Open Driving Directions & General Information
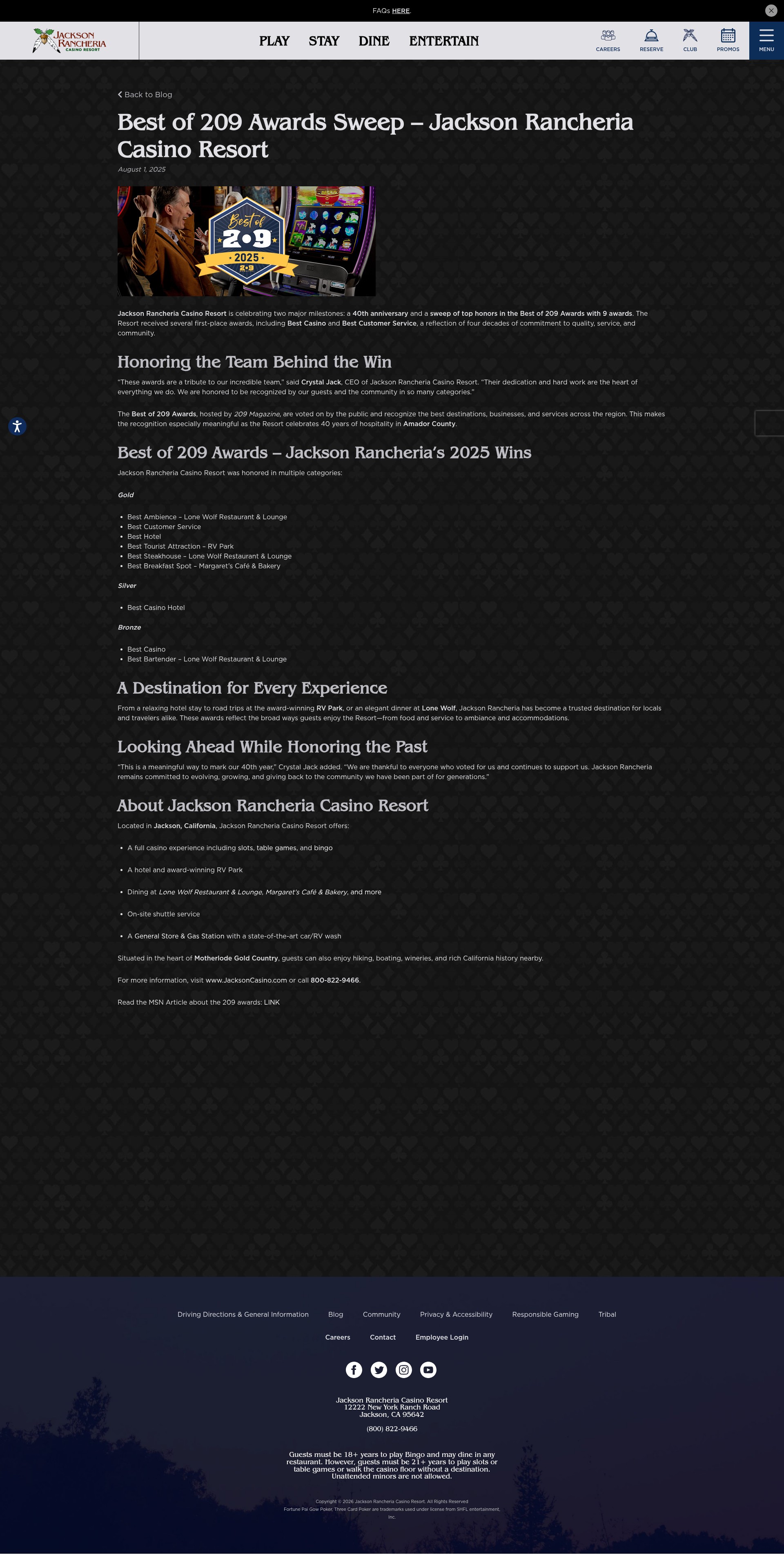The height and width of the screenshot is (1557, 784). point(243,1314)
